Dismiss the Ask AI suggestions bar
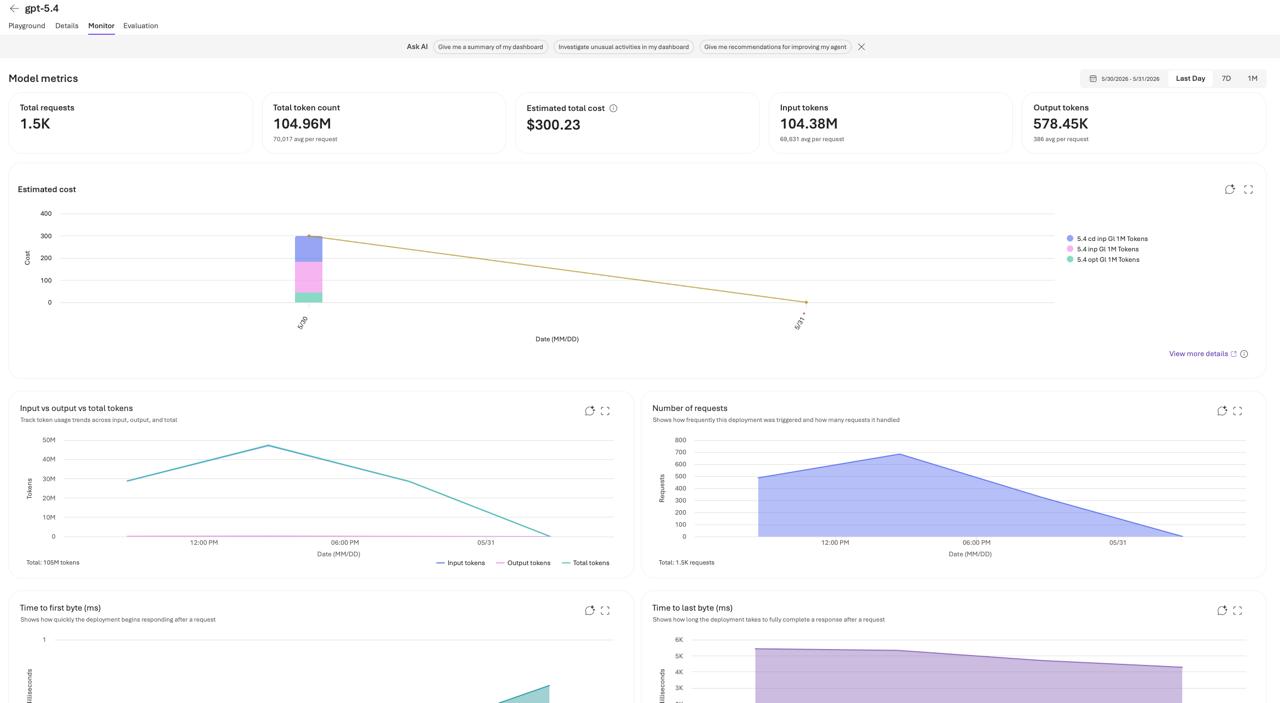Image resolution: width=1280 pixels, height=703 pixels. tap(861, 47)
